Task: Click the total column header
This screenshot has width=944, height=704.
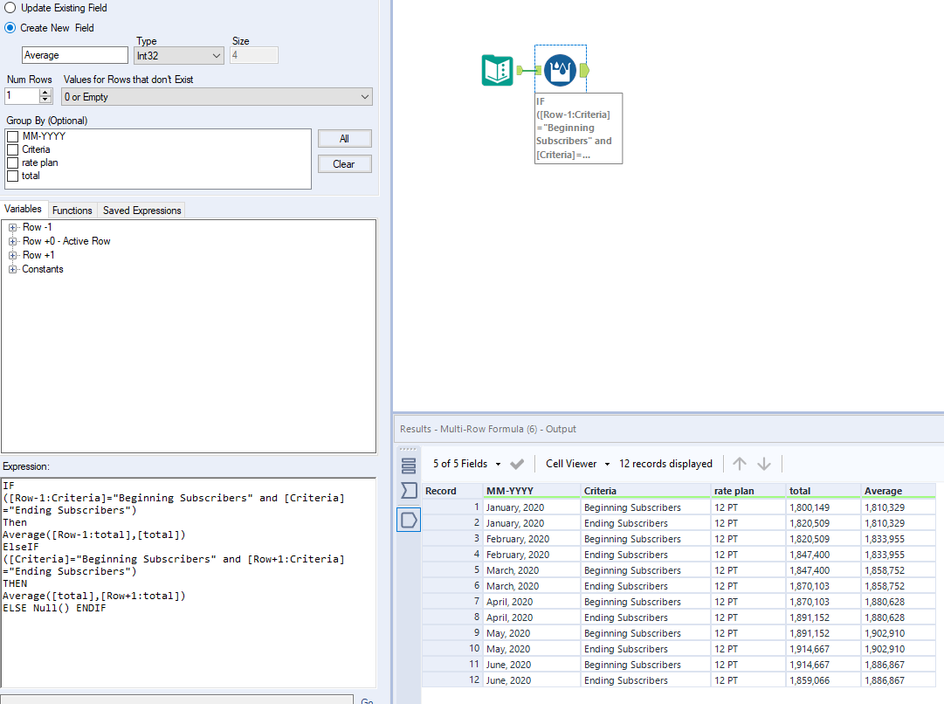Action: pyautogui.click(x=824, y=491)
